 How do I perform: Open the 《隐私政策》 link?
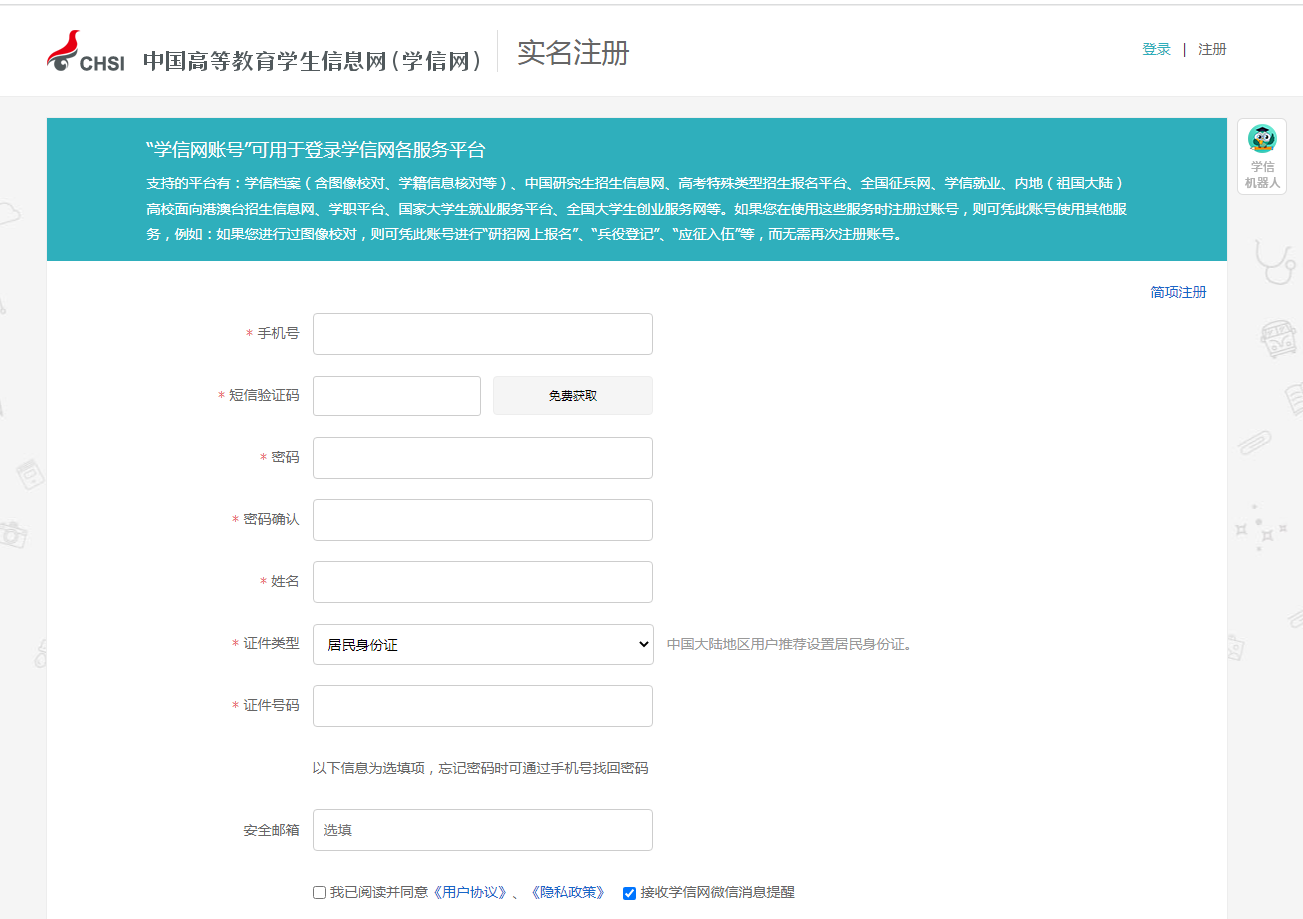tap(566, 892)
